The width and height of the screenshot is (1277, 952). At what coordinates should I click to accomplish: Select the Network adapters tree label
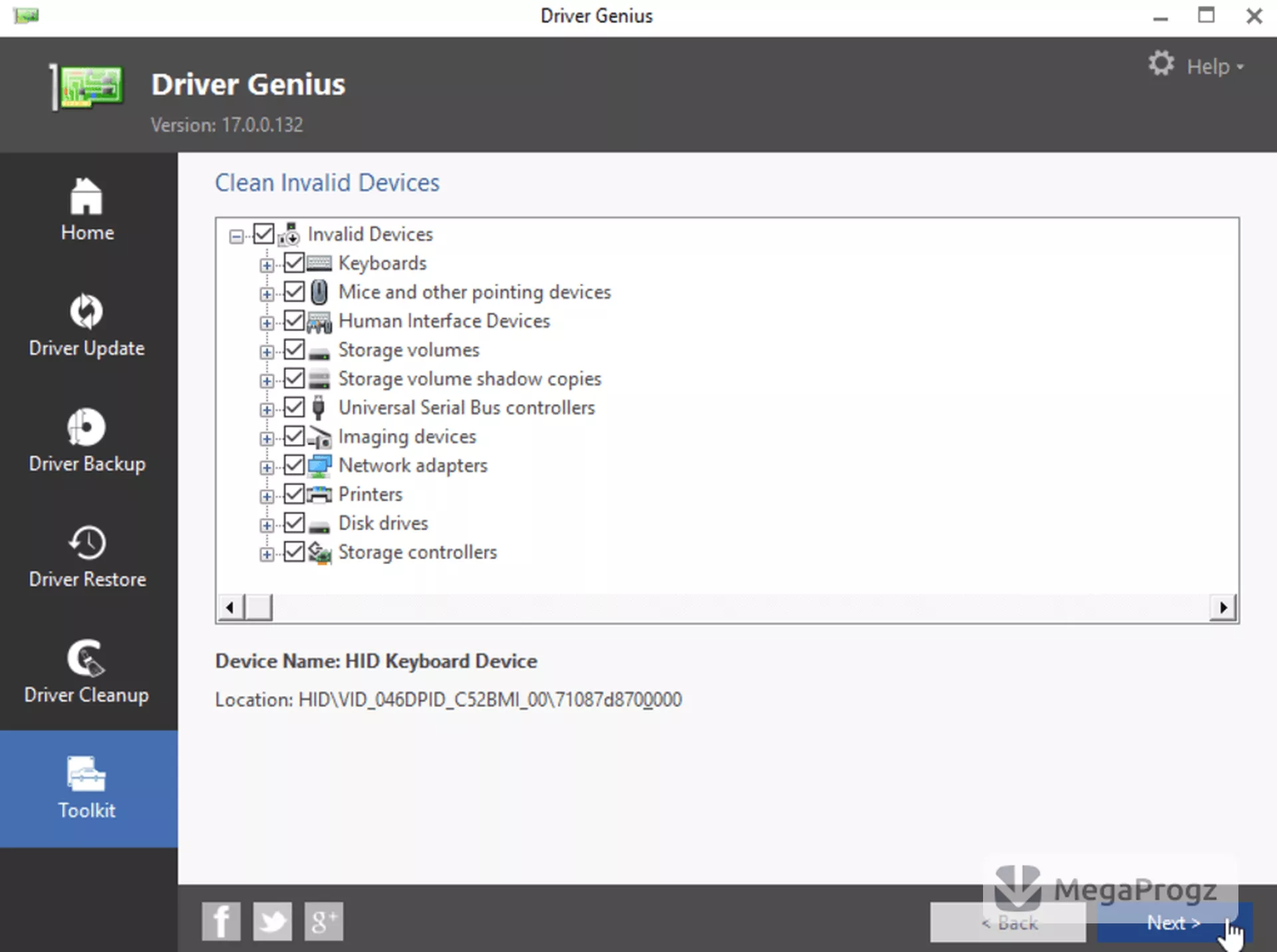(x=413, y=466)
